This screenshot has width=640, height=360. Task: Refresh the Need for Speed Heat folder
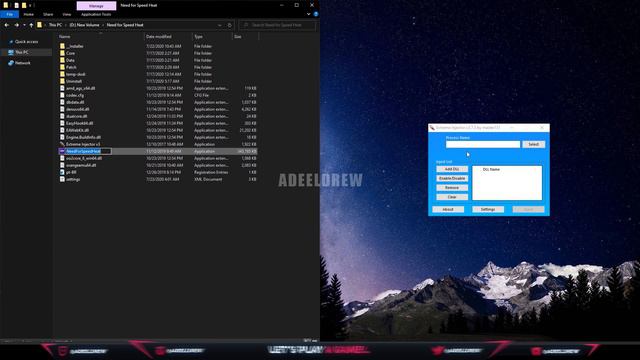coord(229,25)
